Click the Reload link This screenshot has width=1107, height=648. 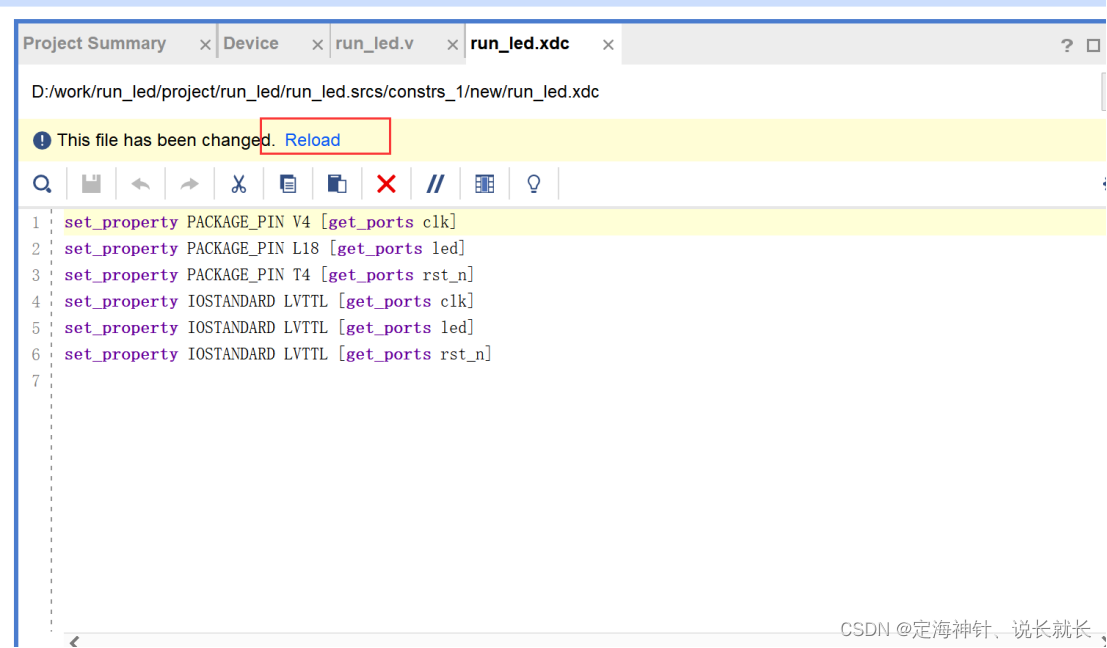pyautogui.click(x=312, y=140)
